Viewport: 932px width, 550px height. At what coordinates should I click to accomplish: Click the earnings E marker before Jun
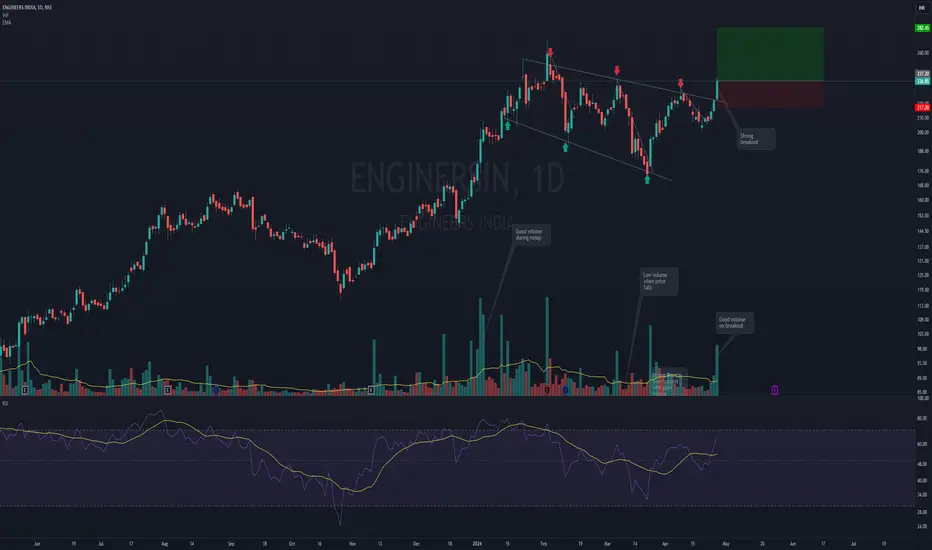point(25,390)
